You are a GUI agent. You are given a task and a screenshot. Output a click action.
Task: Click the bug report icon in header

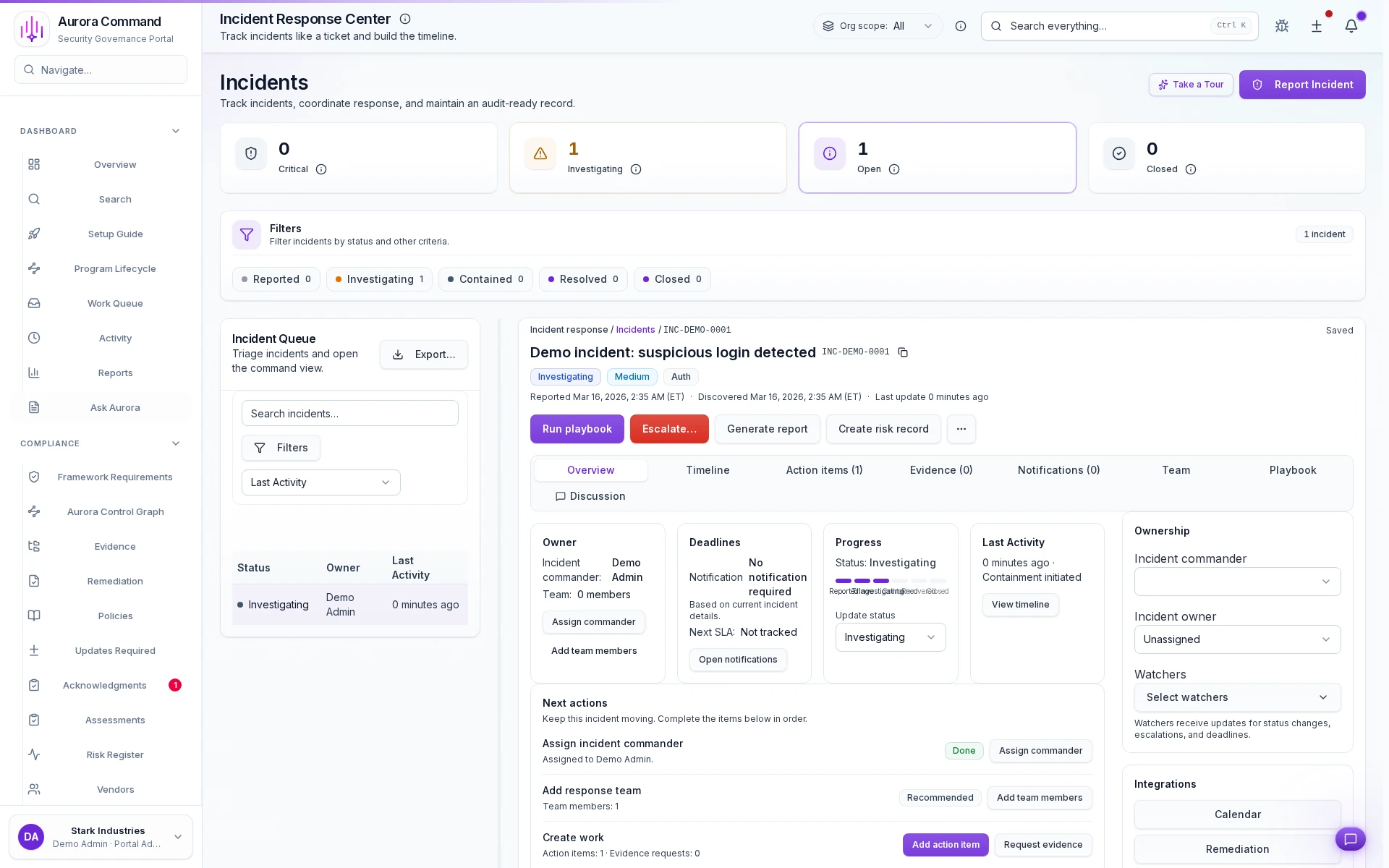pos(1282,26)
